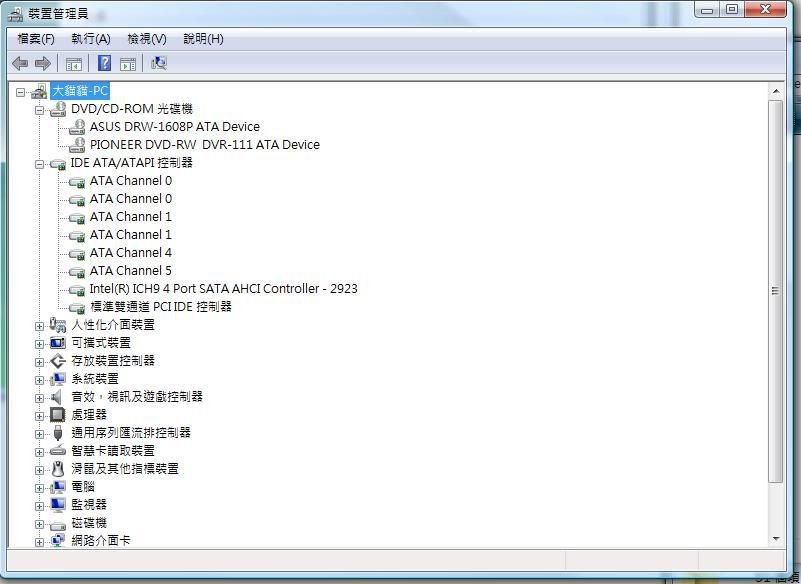Screen dimensions: 801x584
Task: Click the DVD/CD-ROM 光碟機 category icon
Action: (58, 109)
